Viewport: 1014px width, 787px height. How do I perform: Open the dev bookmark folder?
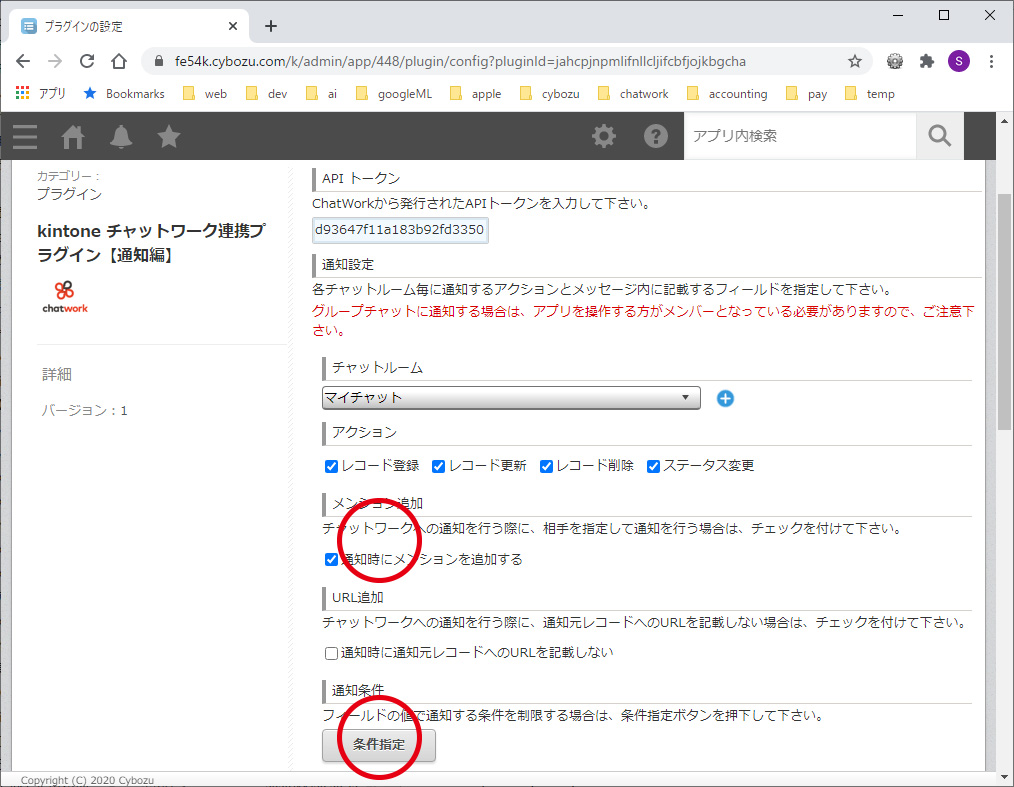(x=266, y=94)
